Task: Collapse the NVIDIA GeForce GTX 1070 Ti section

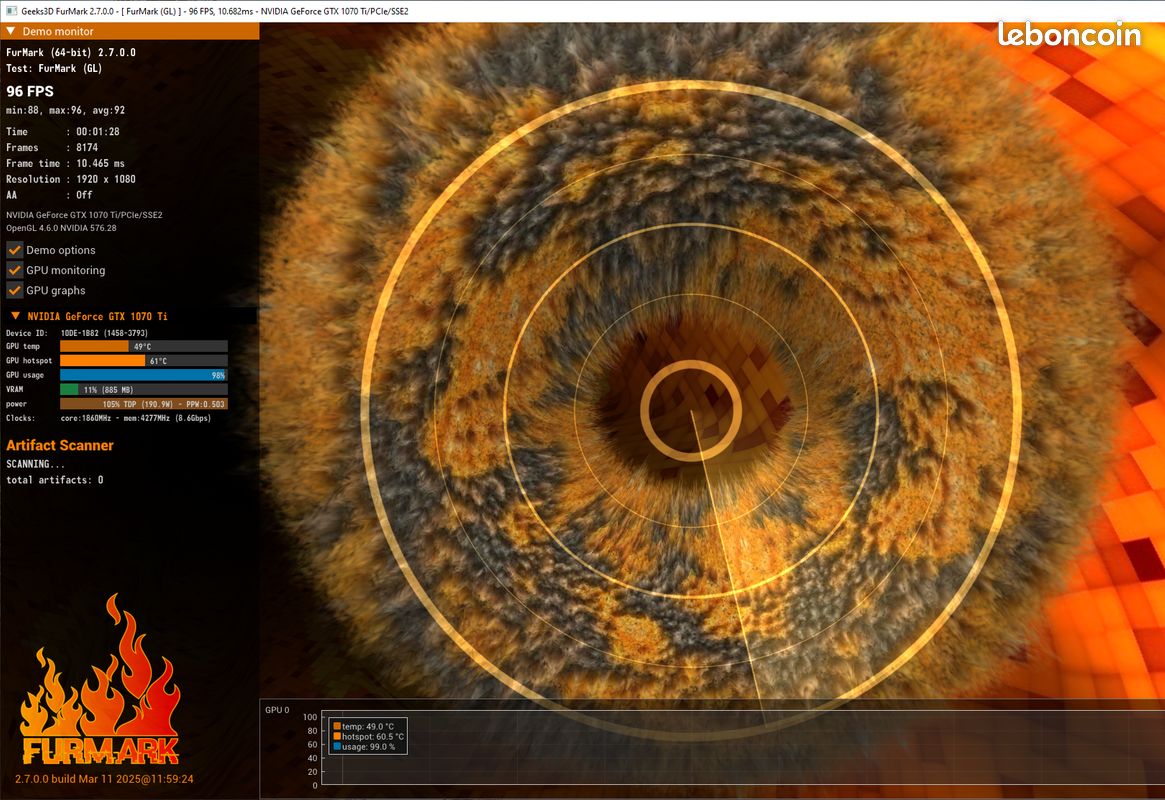Action: 16,316
